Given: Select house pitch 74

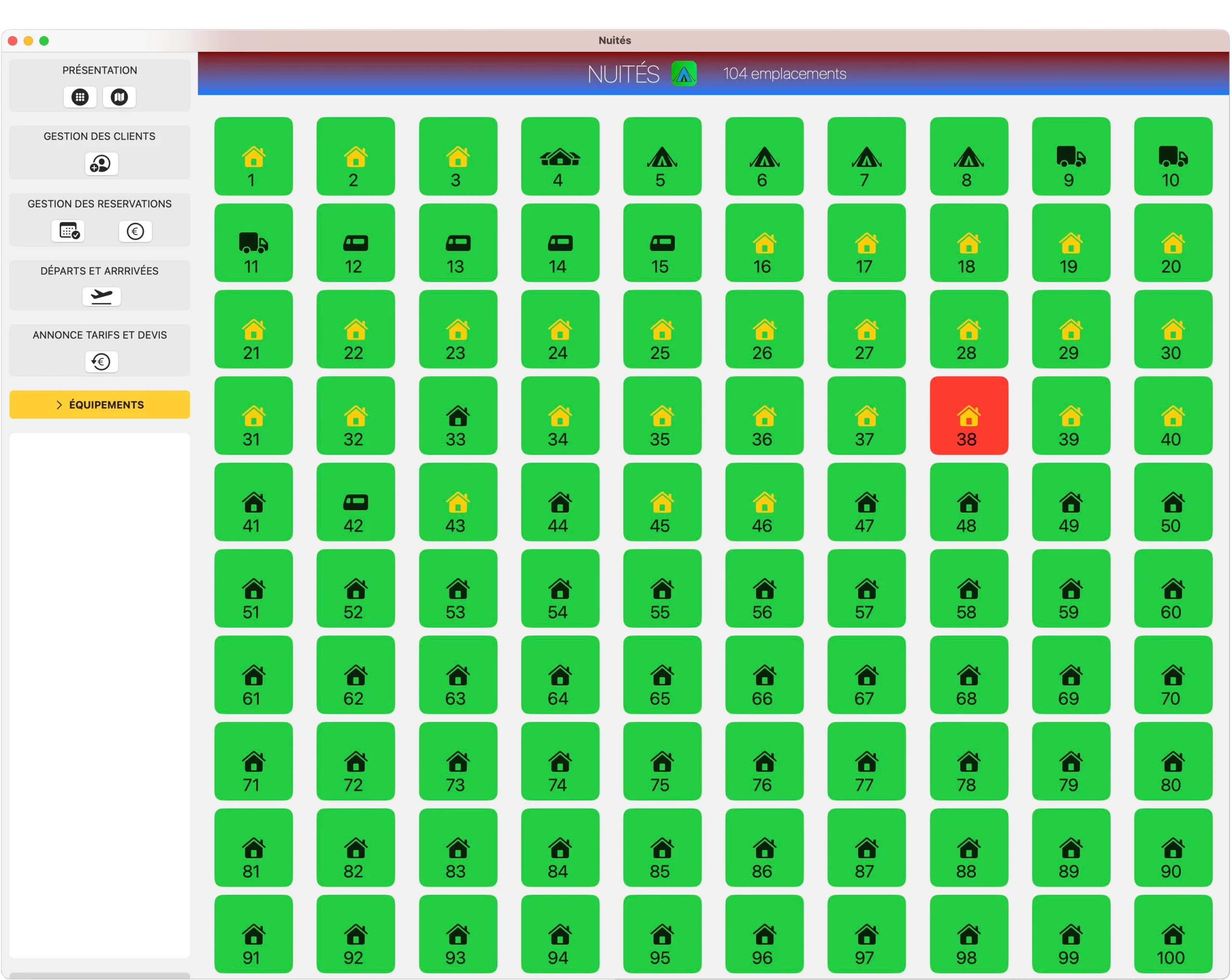Looking at the screenshot, I should click(560, 761).
